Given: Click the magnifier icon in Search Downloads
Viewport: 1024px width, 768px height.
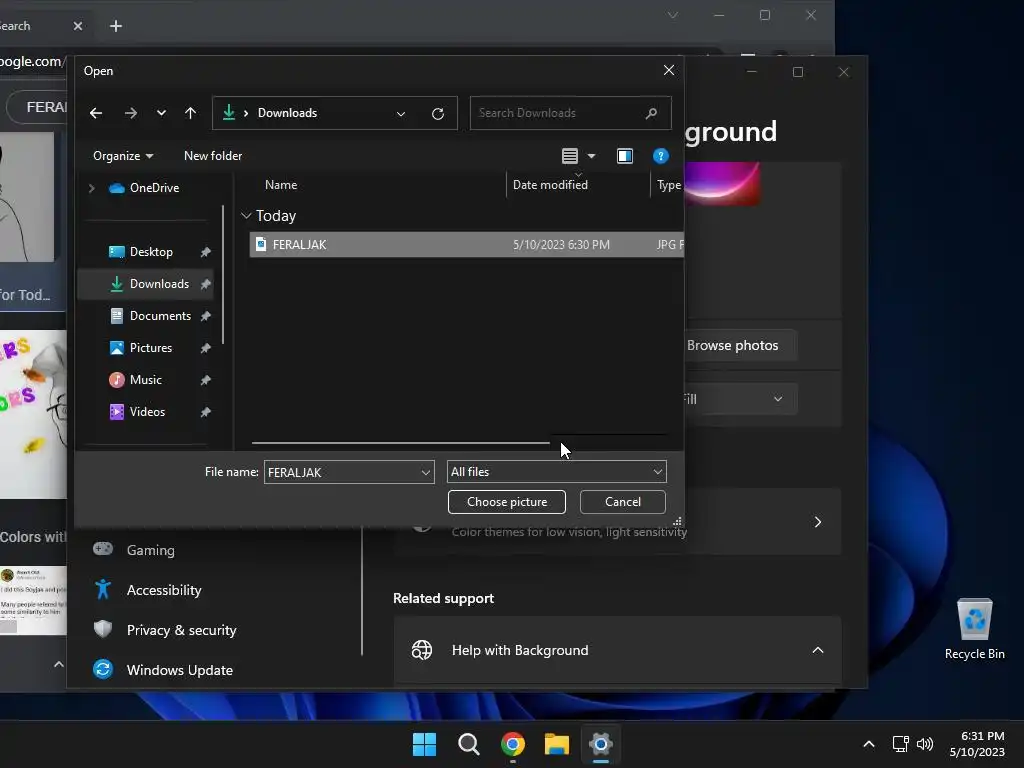Looking at the screenshot, I should pos(651,113).
